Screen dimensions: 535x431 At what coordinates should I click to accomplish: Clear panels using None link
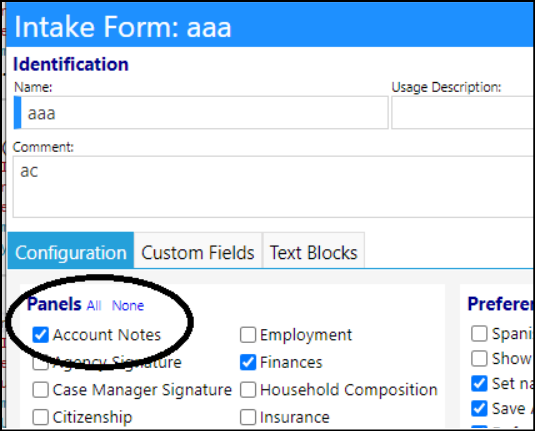(x=128, y=305)
